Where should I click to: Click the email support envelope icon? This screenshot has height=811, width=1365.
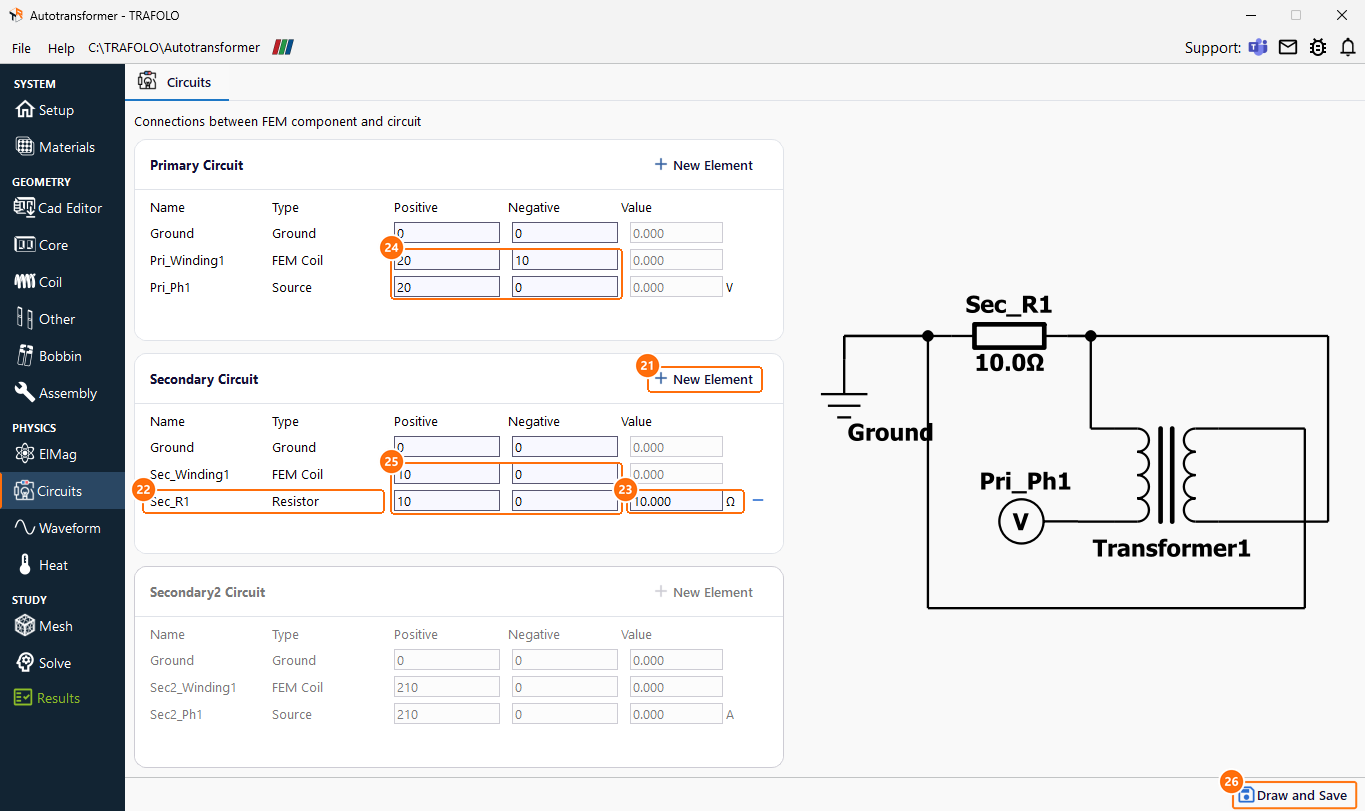[x=1288, y=47]
